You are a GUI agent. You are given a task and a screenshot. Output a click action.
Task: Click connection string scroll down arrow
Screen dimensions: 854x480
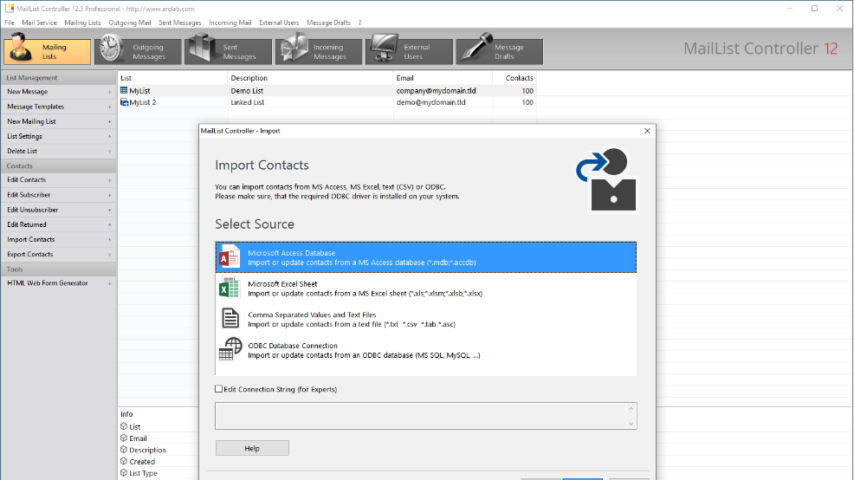click(x=631, y=424)
